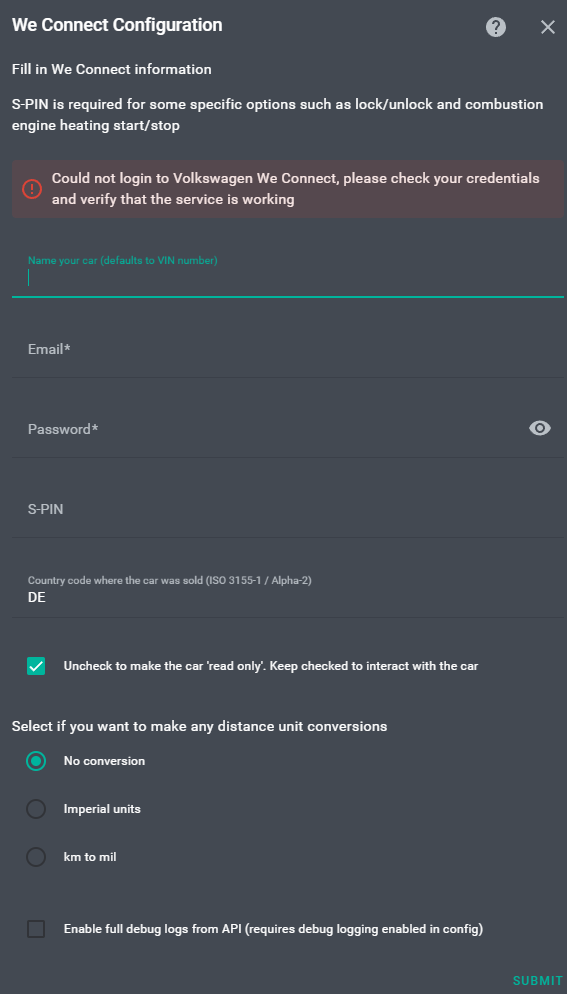Click the red error alert icon
567x994 pixels.
coord(32,189)
